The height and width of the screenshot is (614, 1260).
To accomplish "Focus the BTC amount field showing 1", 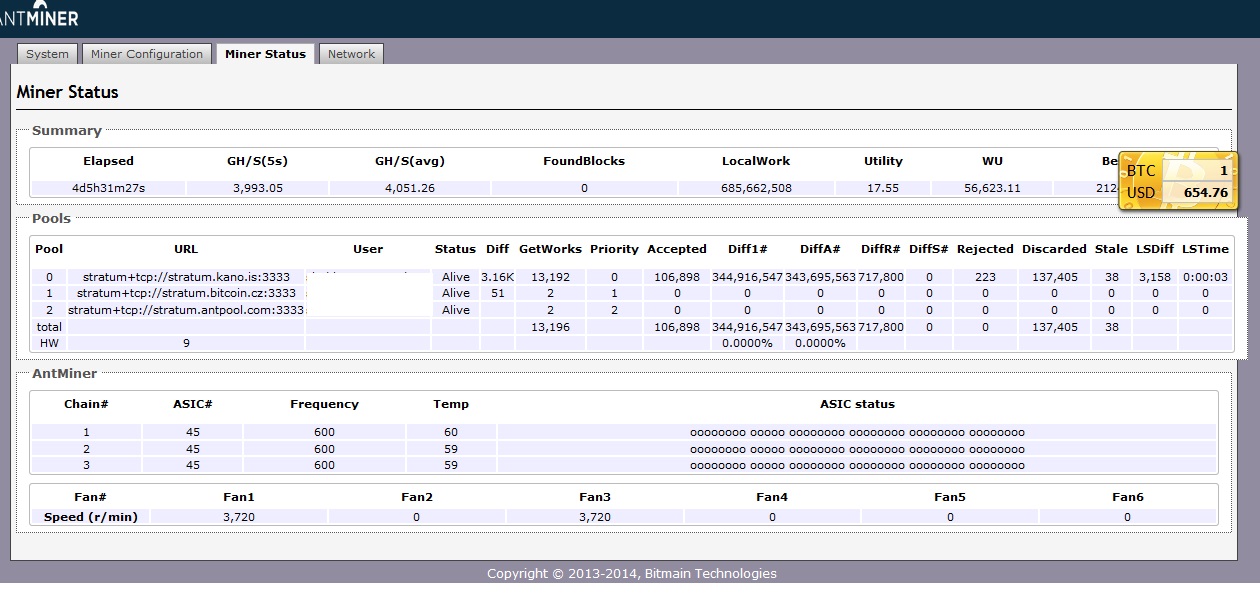I will 1198,171.
